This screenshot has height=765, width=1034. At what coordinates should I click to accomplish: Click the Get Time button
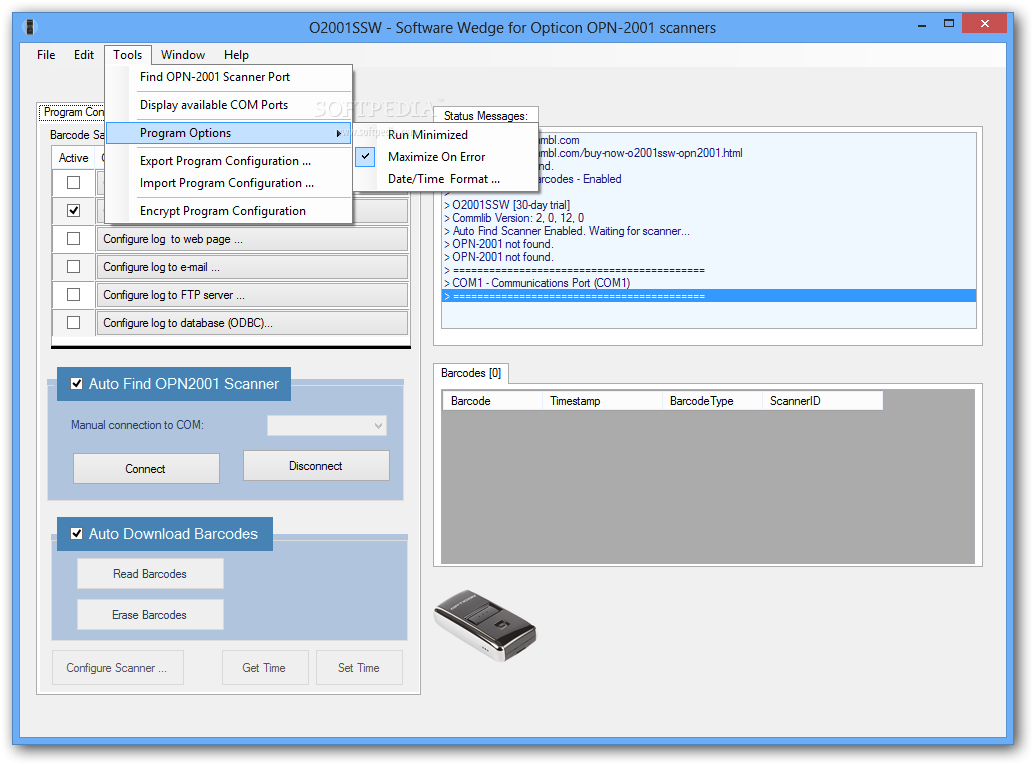point(264,668)
